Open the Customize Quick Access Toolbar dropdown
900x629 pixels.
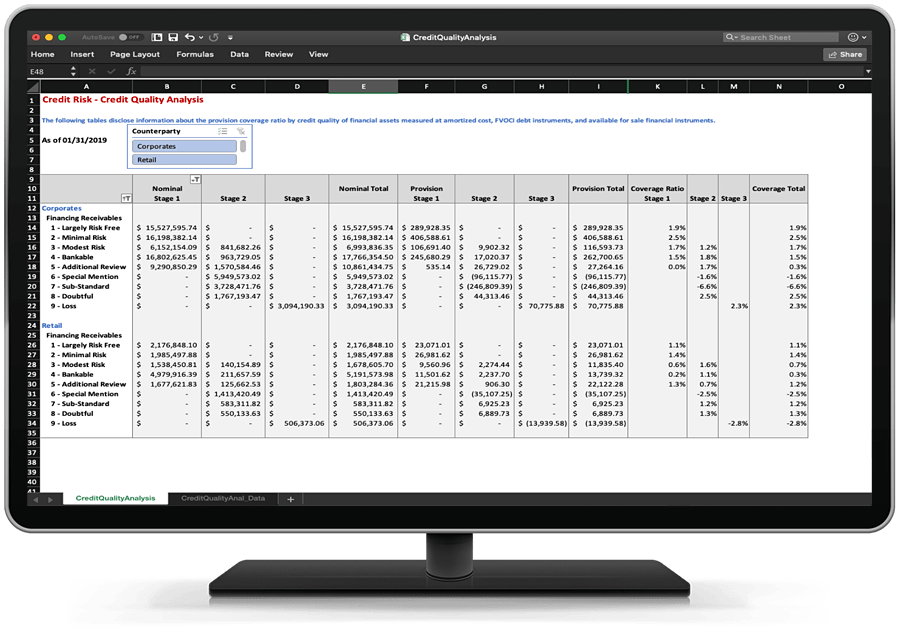click(230, 38)
